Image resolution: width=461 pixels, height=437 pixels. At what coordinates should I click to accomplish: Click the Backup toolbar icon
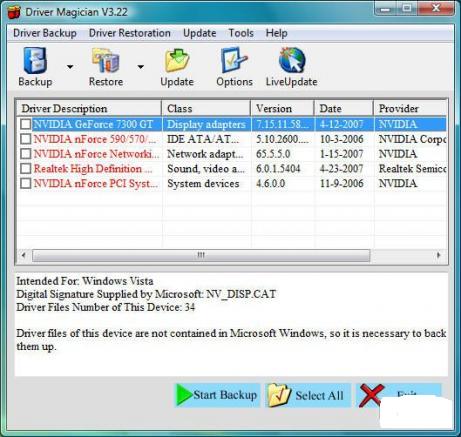point(35,61)
